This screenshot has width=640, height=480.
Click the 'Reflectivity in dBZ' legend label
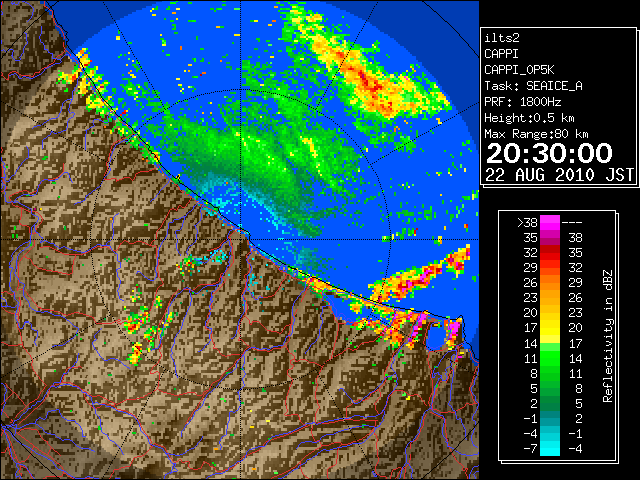pos(608,336)
